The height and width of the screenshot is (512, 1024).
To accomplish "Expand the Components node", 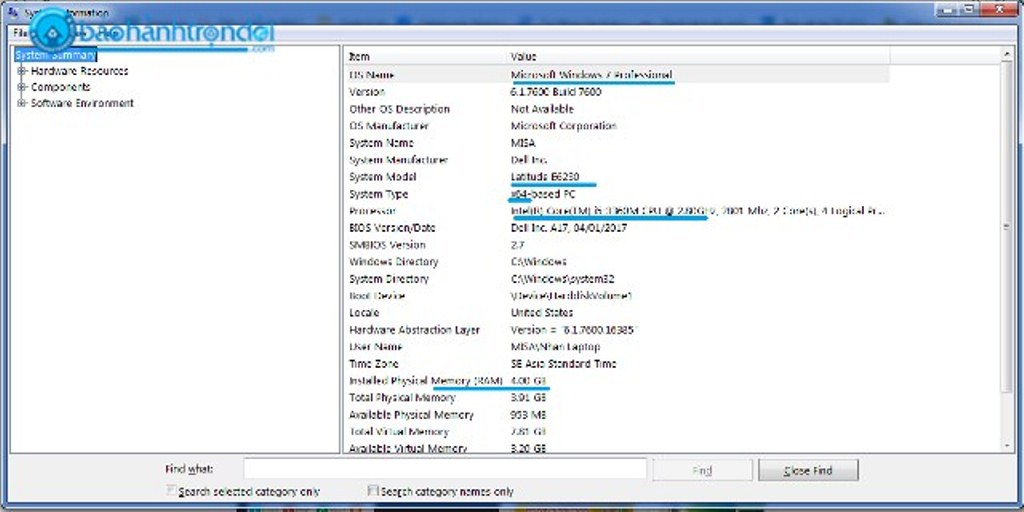I will [x=22, y=87].
